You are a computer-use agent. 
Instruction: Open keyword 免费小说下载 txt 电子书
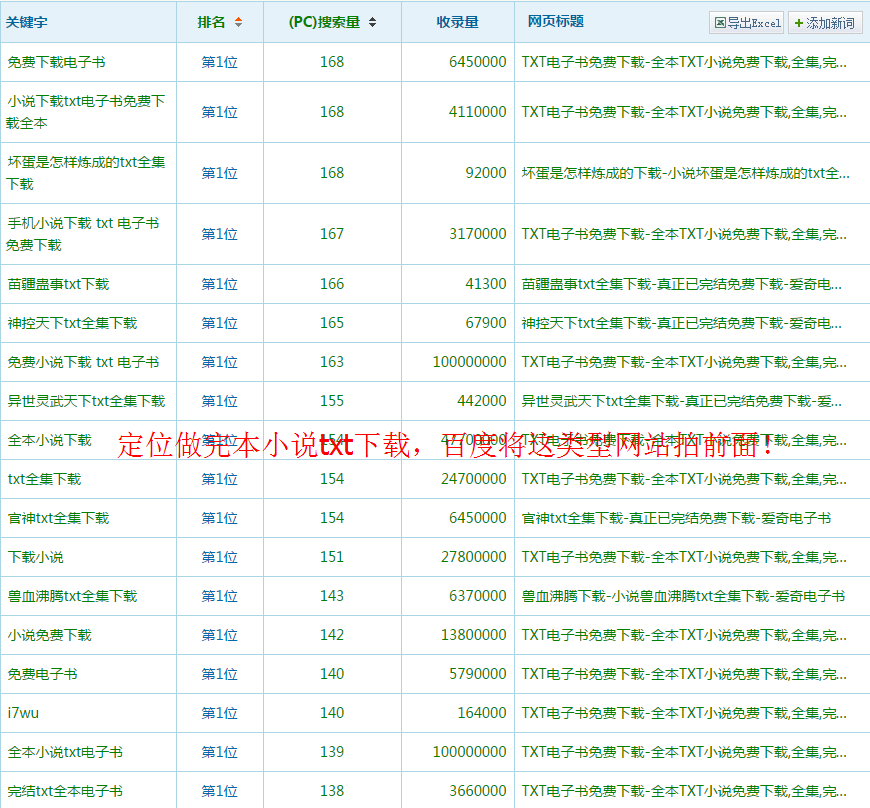point(83,362)
